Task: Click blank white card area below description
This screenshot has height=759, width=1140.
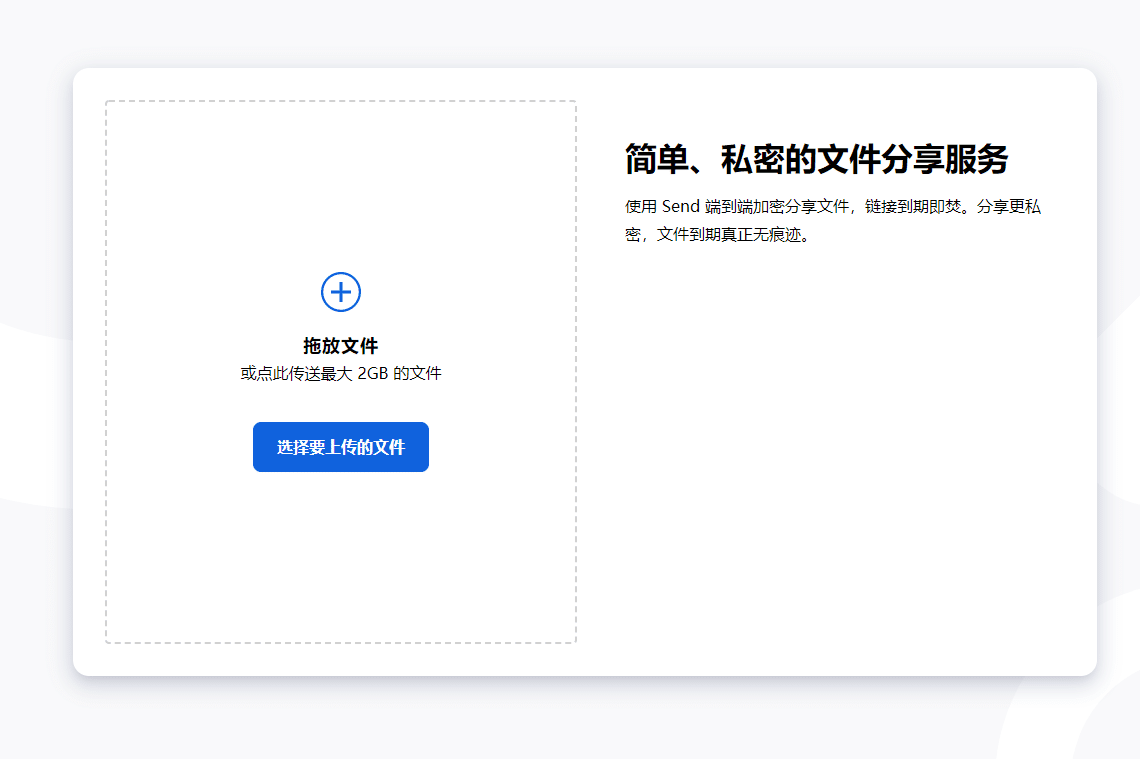Action: [x=835, y=450]
